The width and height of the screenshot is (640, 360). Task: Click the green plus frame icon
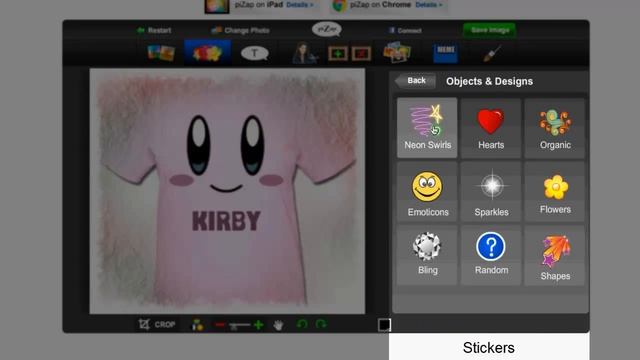point(338,53)
